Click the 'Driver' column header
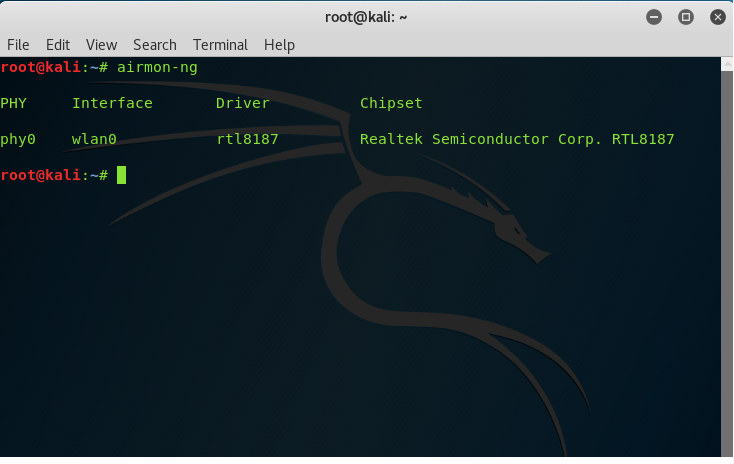The width and height of the screenshot is (734, 464). (242, 103)
